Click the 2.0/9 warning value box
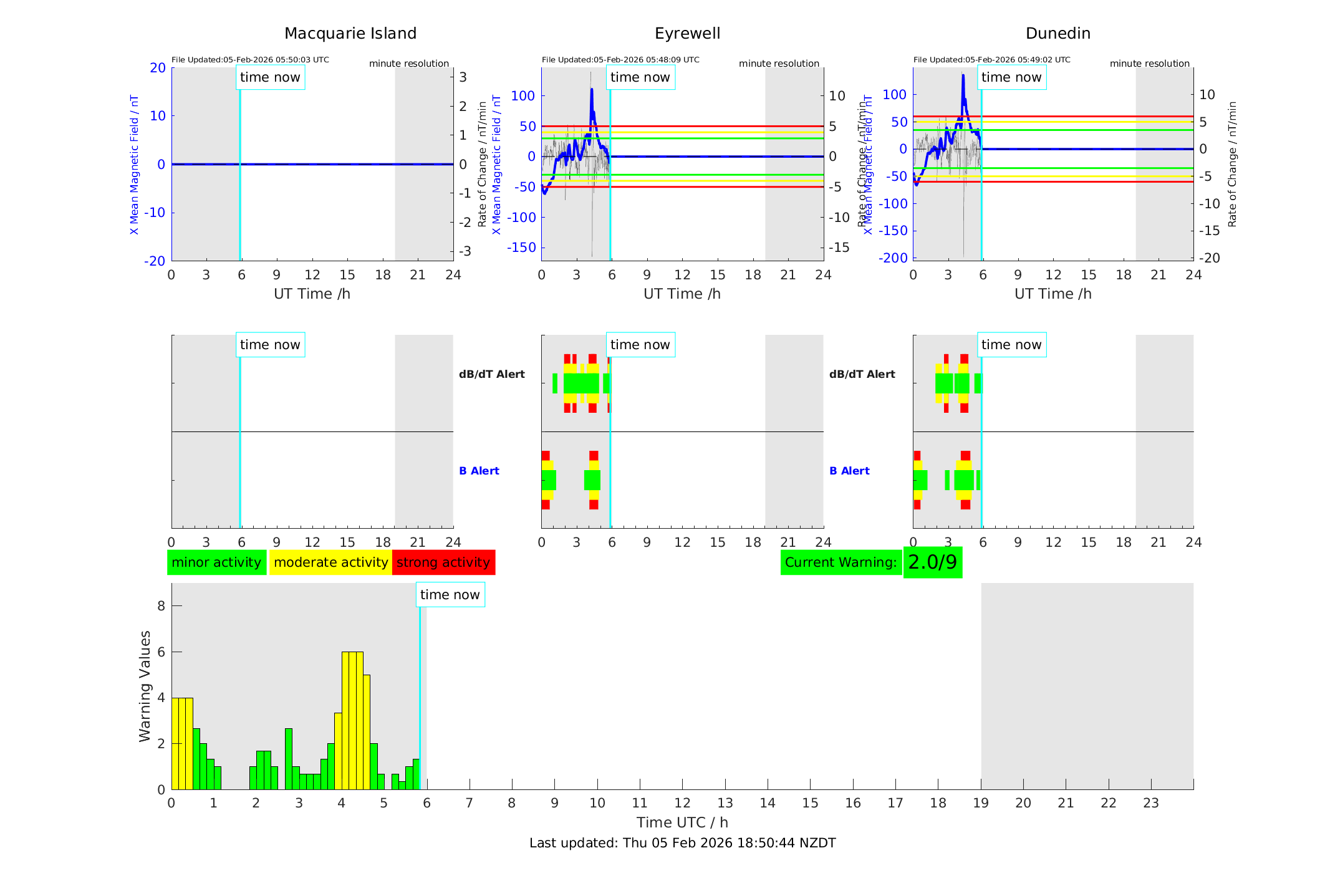The width and height of the screenshot is (1320, 896). coord(932,562)
